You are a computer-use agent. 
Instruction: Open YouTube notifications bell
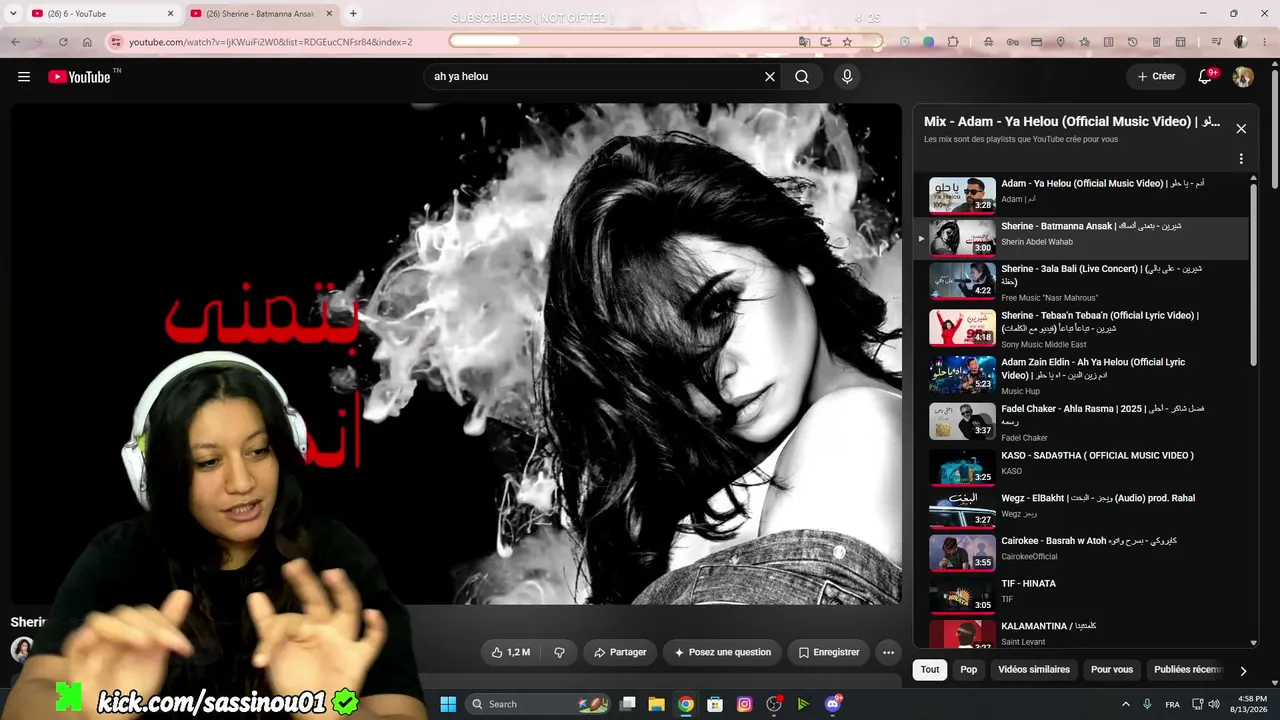pos(1206,77)
